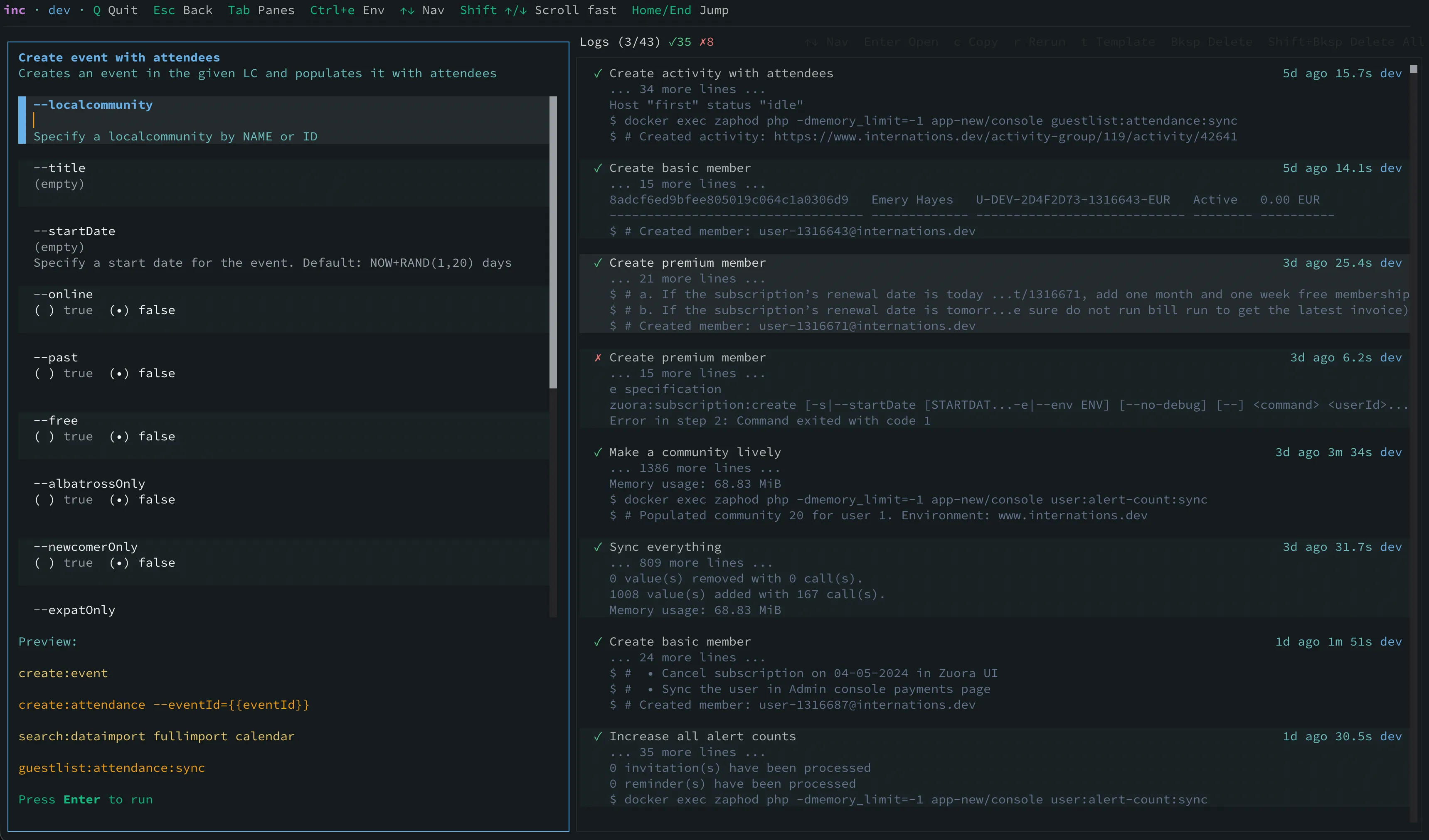
Task: Click the Q Quit shortcut in top bar
Action: [x=116, y=10]
